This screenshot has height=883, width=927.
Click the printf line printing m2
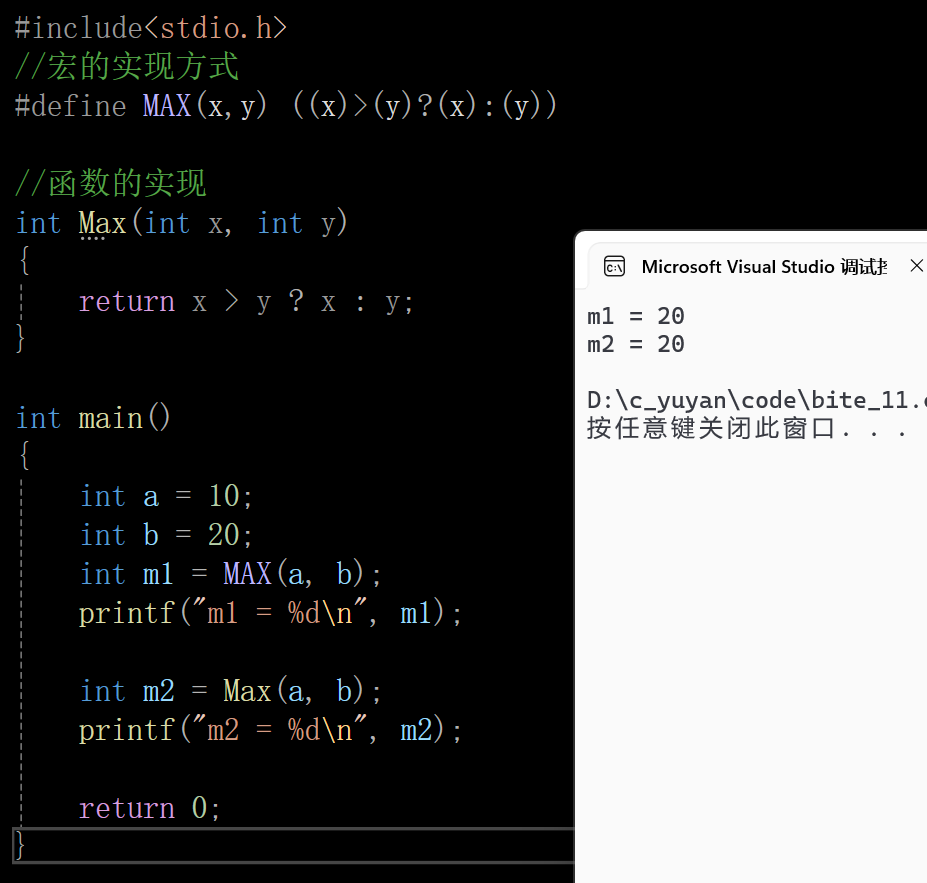pos(270,730)
